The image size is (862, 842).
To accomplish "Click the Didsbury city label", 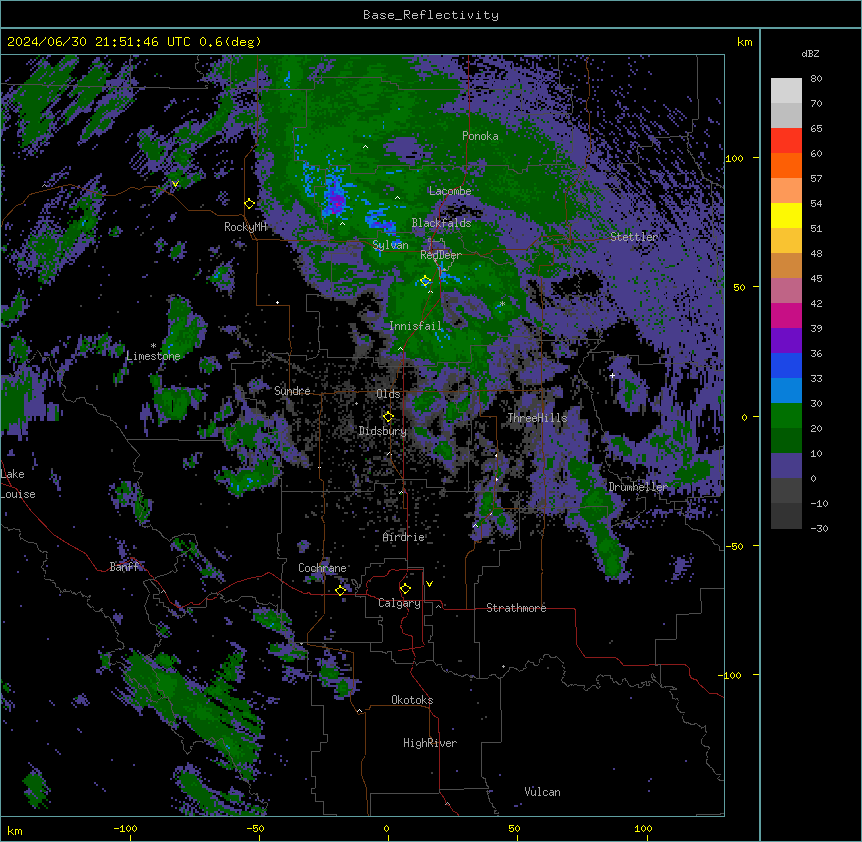I will click(x=383, y=431).
